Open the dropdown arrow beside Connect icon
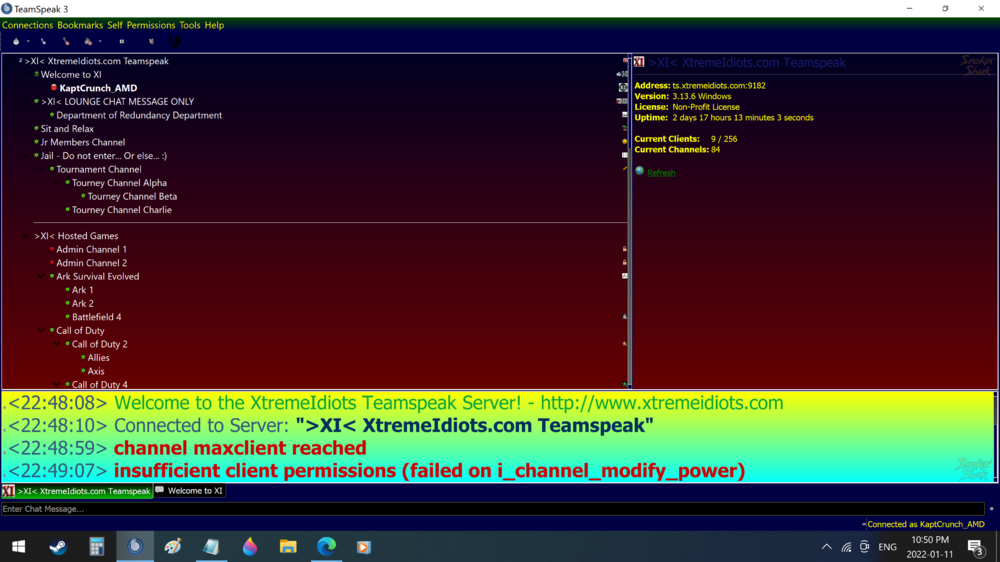1000x562 pixels. click(28, 42)
